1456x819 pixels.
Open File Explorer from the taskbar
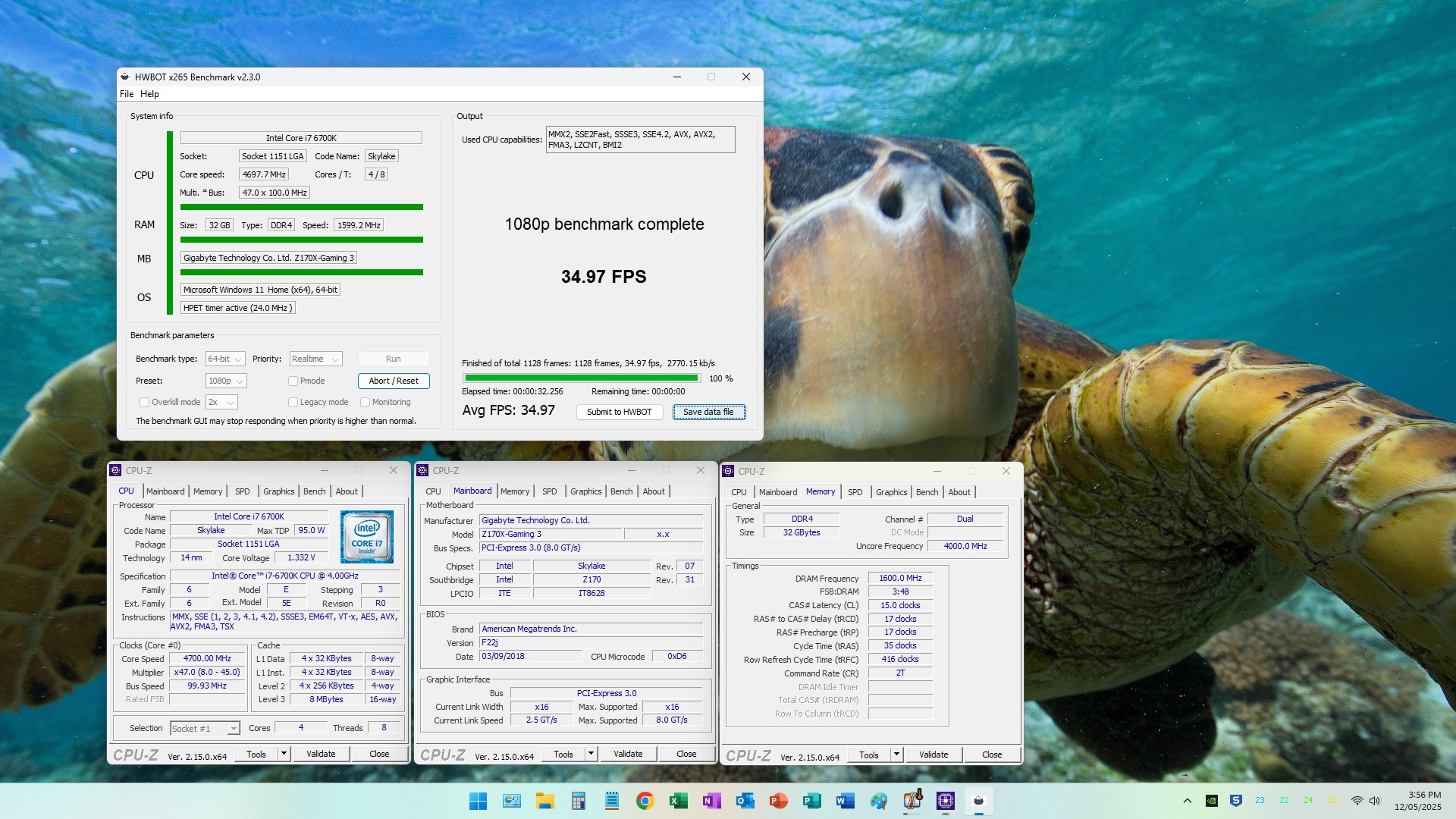click(x=544, y=801)
